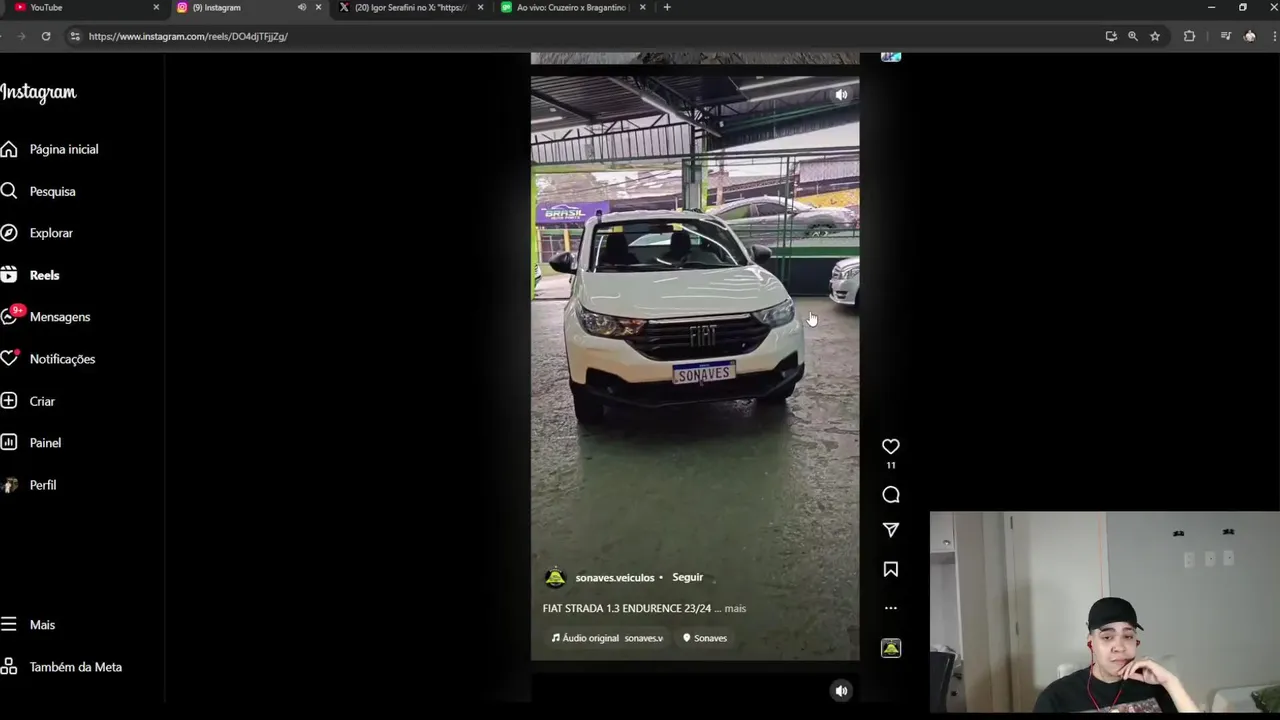This screenshot has height=720, width=1280.
Task: Switch to the Igor Serafini X tab
Action: coord(411,7)
